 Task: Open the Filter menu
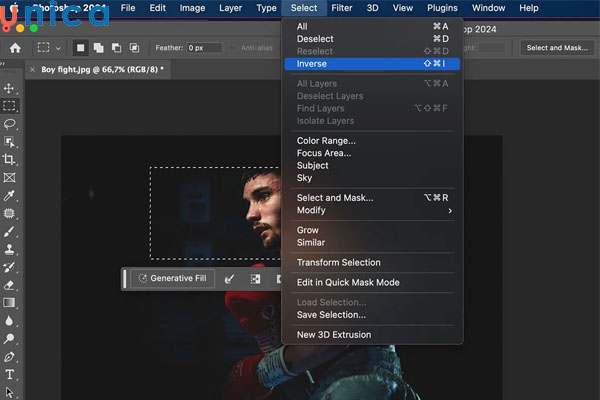[x=341, y=8]
